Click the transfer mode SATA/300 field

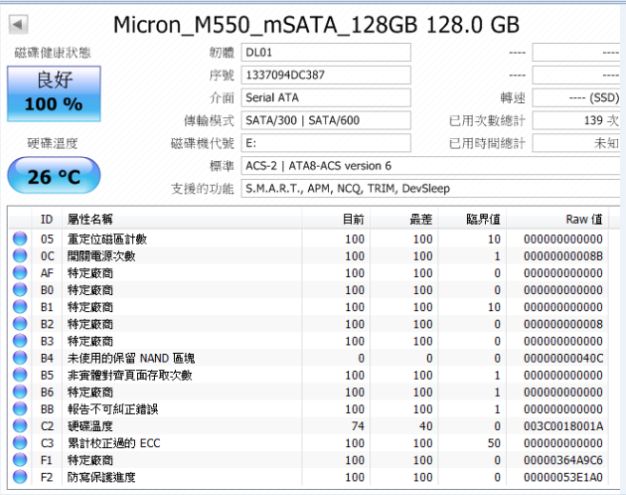(x=325, y=120)
